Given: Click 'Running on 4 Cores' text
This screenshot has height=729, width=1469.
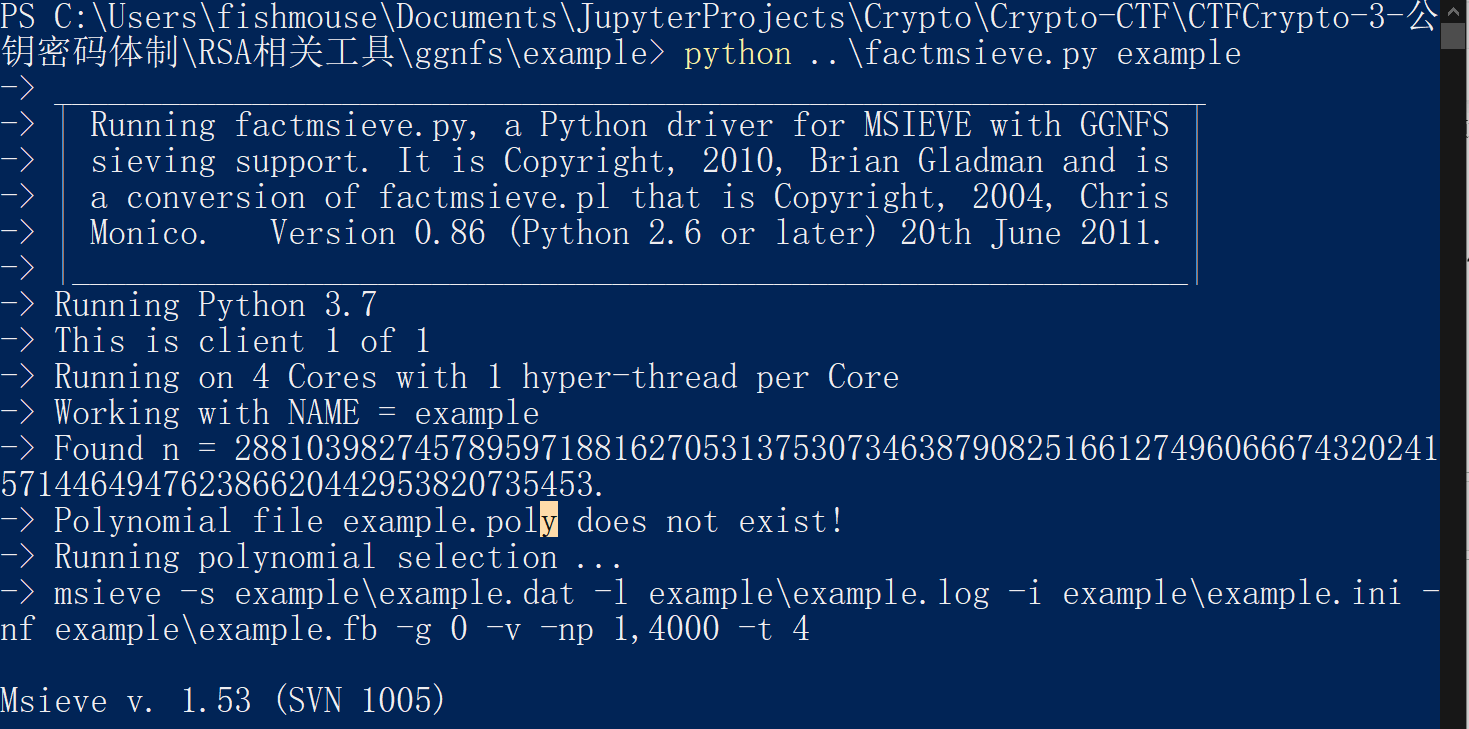Looking at the screenshot, I should pyautogui.click(x=215, y=377).
